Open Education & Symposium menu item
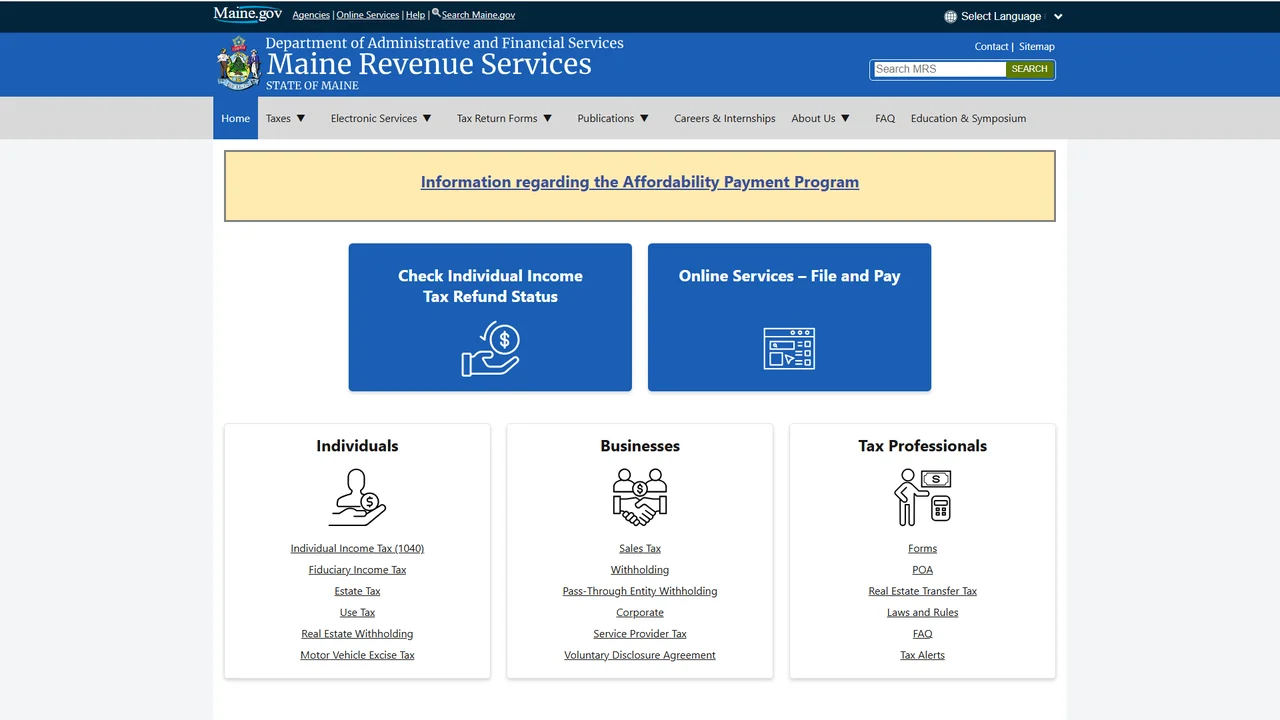The image size is (1280, 720). [x=968, y=118]
